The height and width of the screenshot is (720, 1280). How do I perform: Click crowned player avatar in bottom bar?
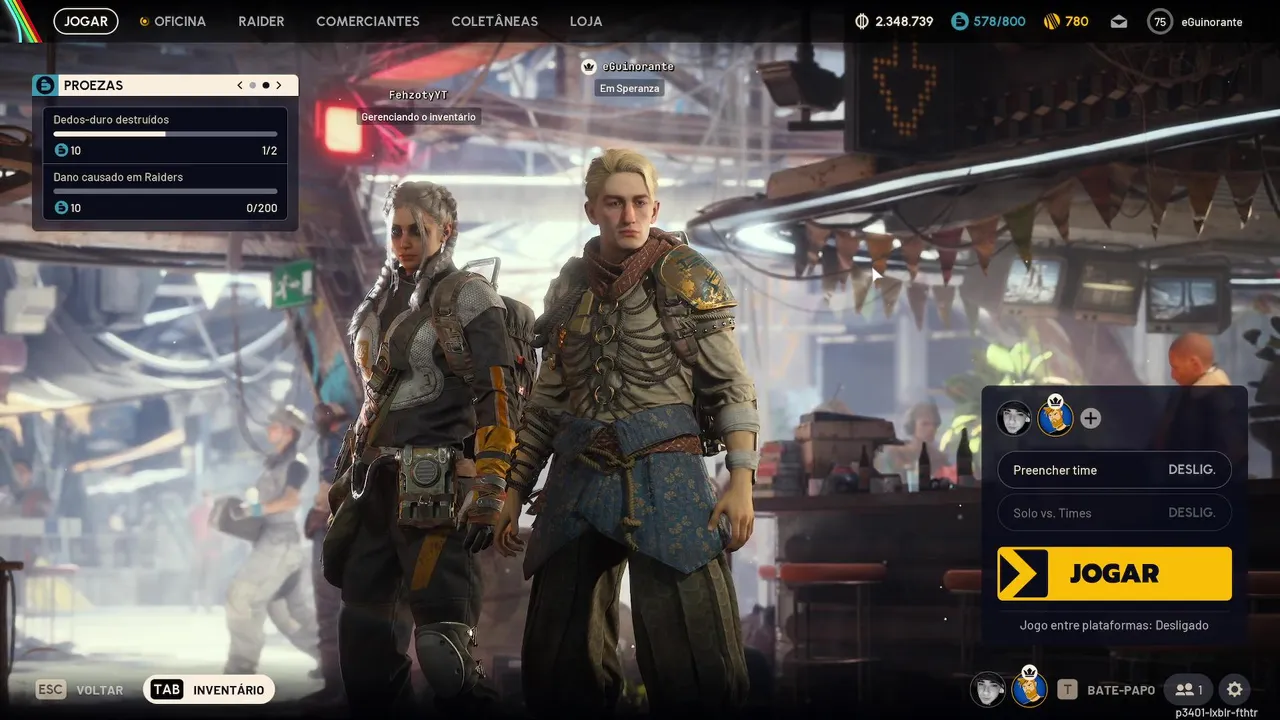tap(1029, 687)
